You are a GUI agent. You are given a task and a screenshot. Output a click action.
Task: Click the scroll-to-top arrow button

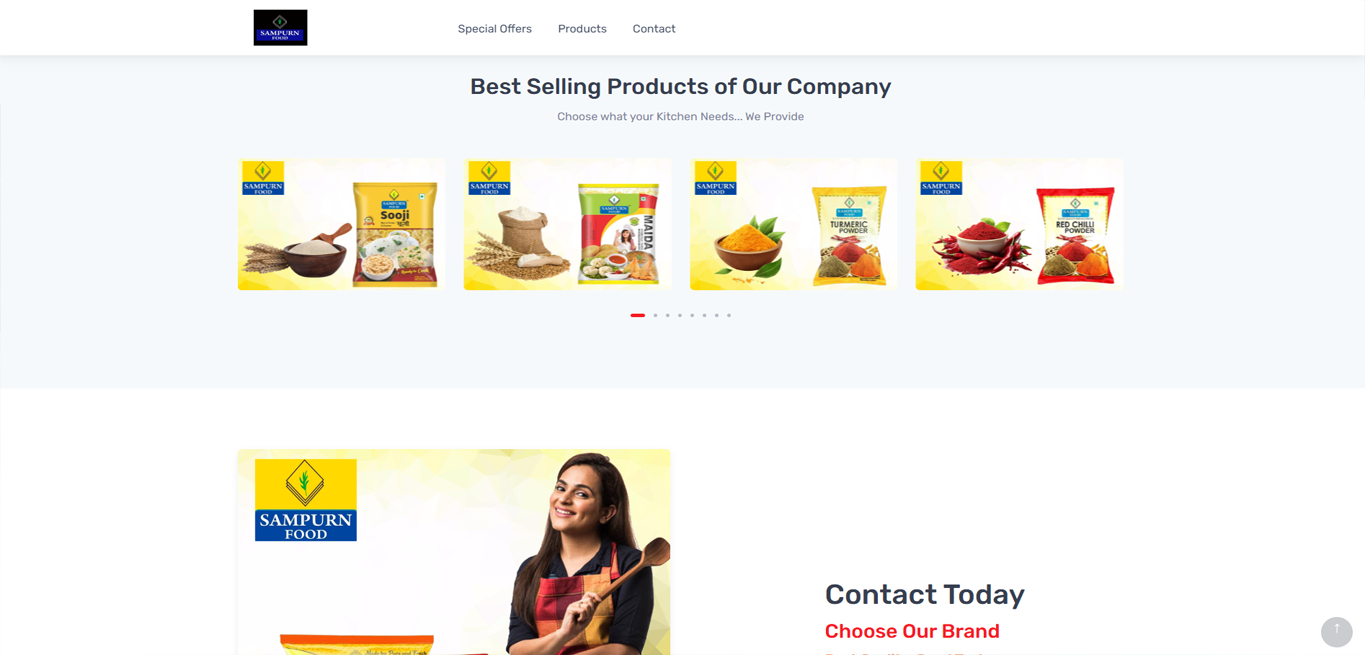[x=1336, y=631]
